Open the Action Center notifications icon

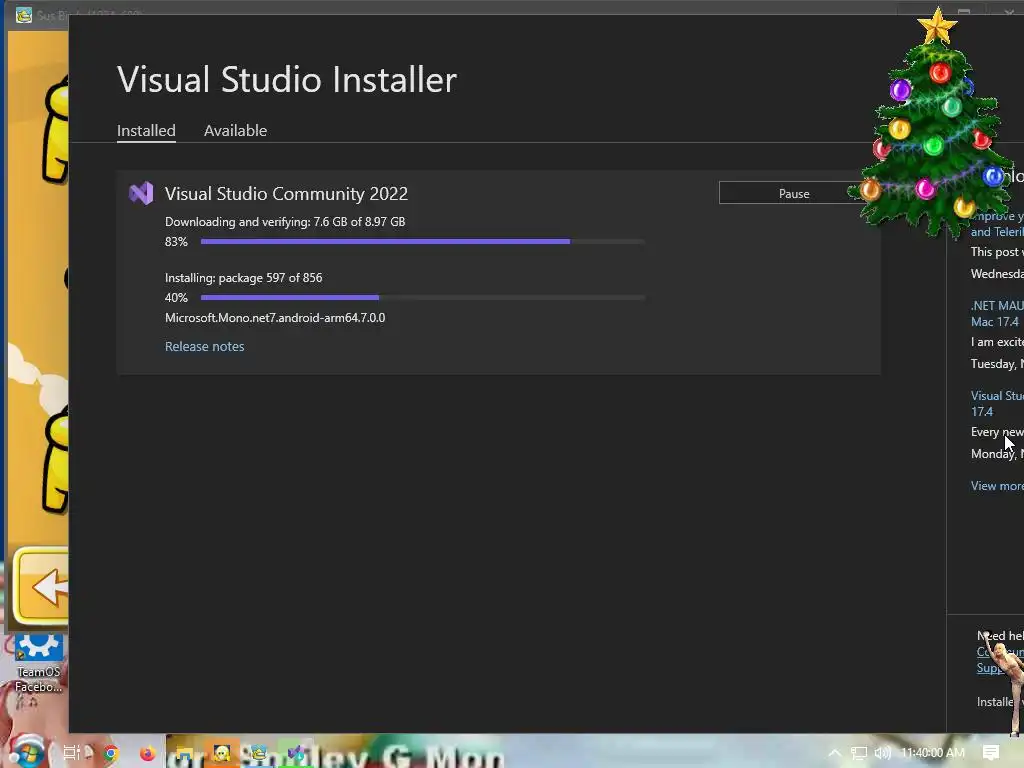pos(991,753)
